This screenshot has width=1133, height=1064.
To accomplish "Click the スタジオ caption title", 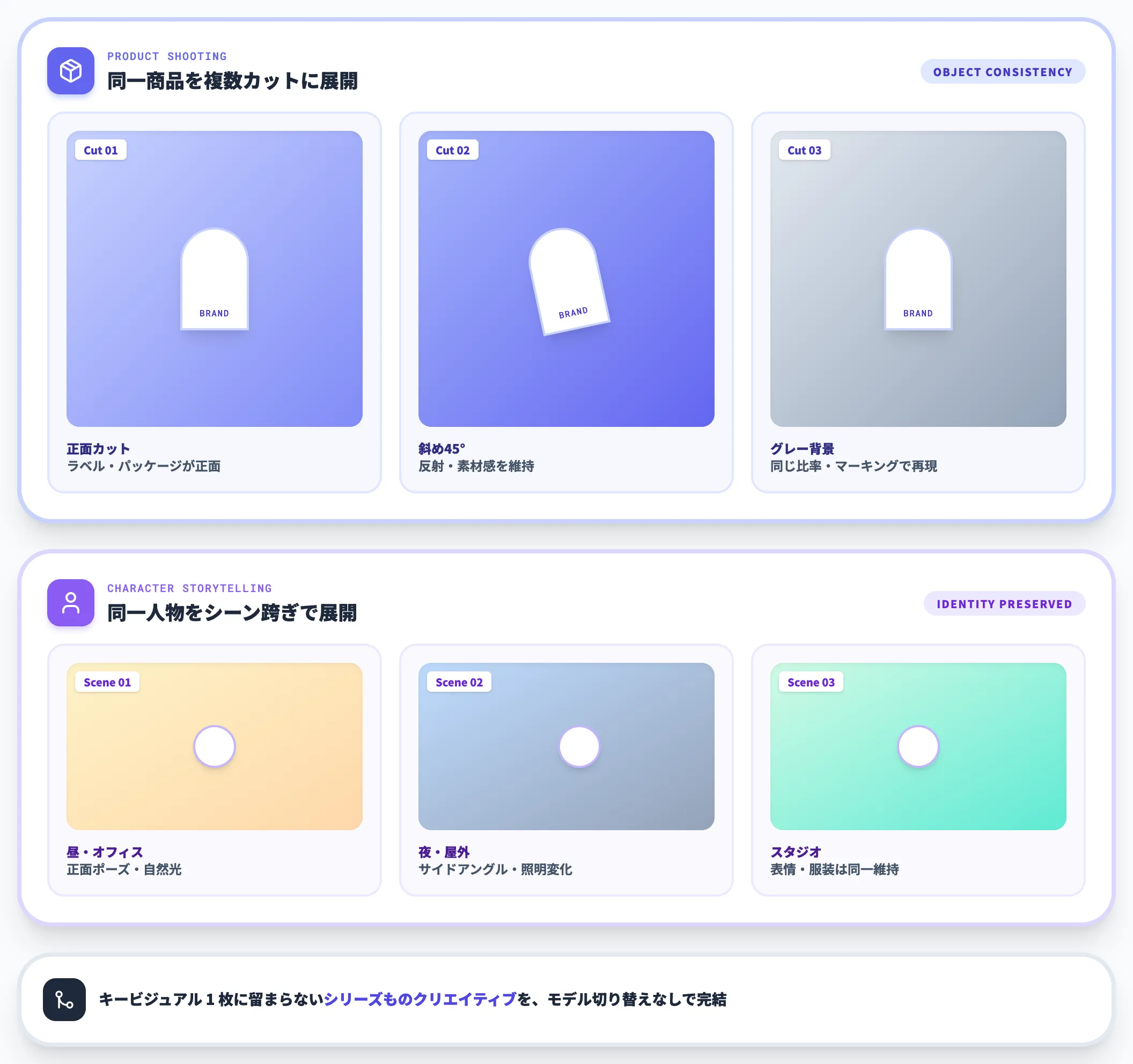I will point(796,852).
